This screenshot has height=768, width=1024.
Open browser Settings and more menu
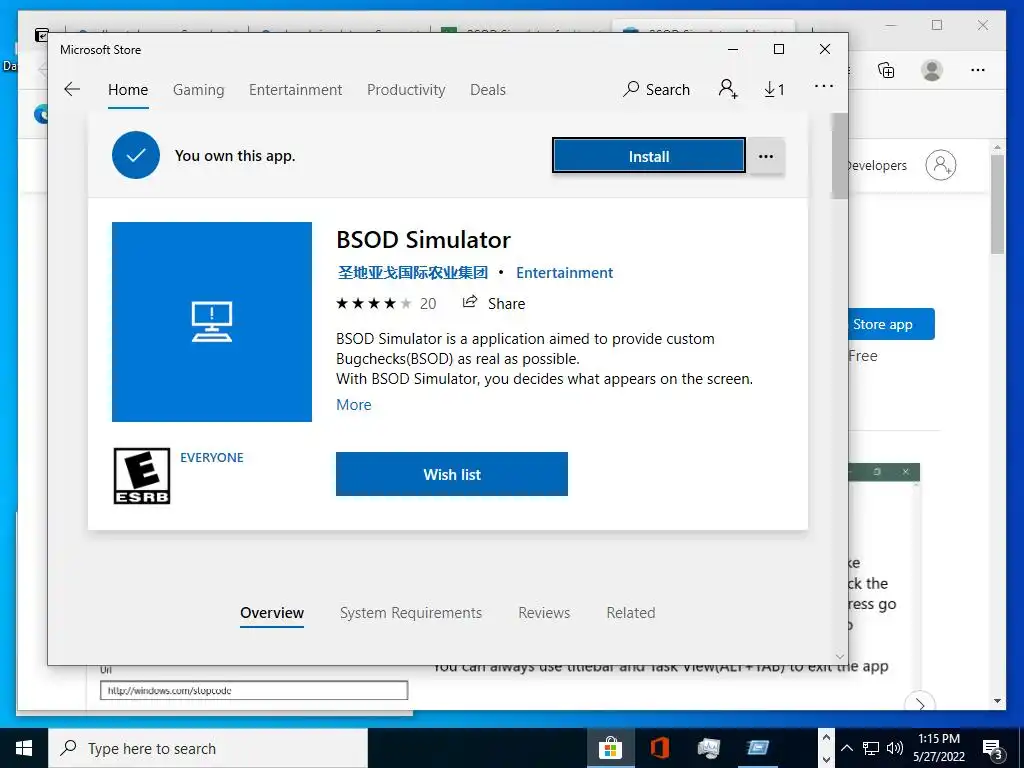pyautogui.click(x=978, y=70)
